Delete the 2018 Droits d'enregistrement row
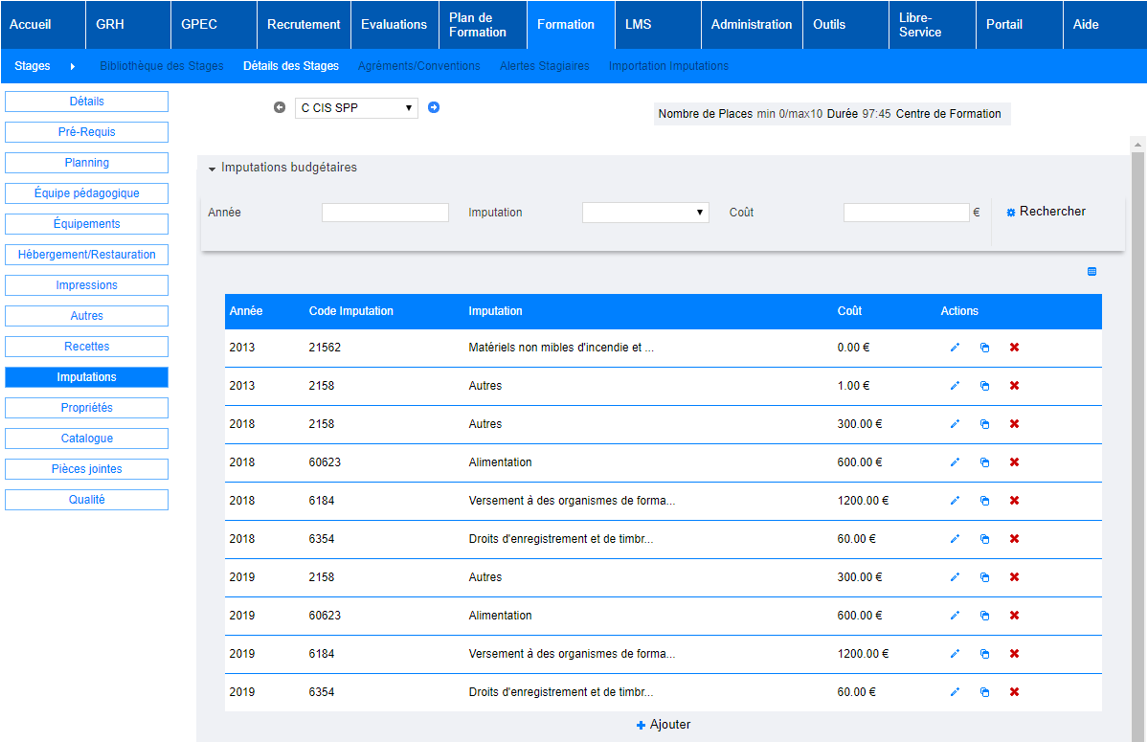1147x746 pixels. pos(1014,539)
